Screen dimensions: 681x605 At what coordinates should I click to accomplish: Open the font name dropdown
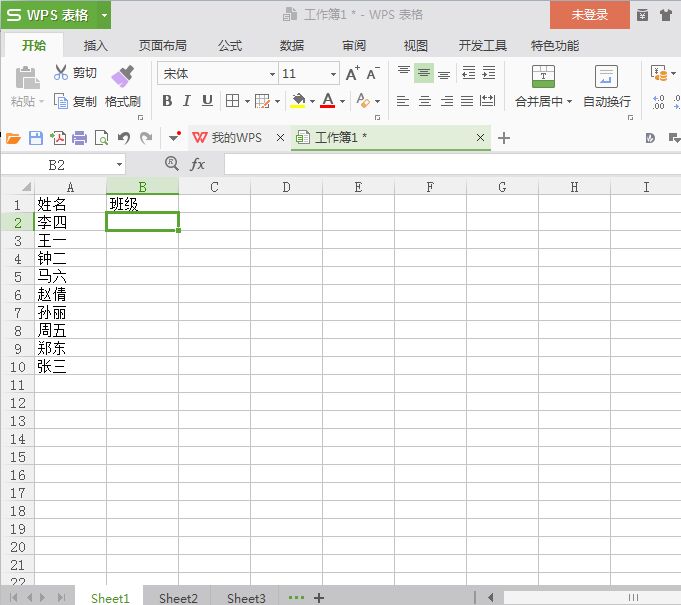[272, 74]
